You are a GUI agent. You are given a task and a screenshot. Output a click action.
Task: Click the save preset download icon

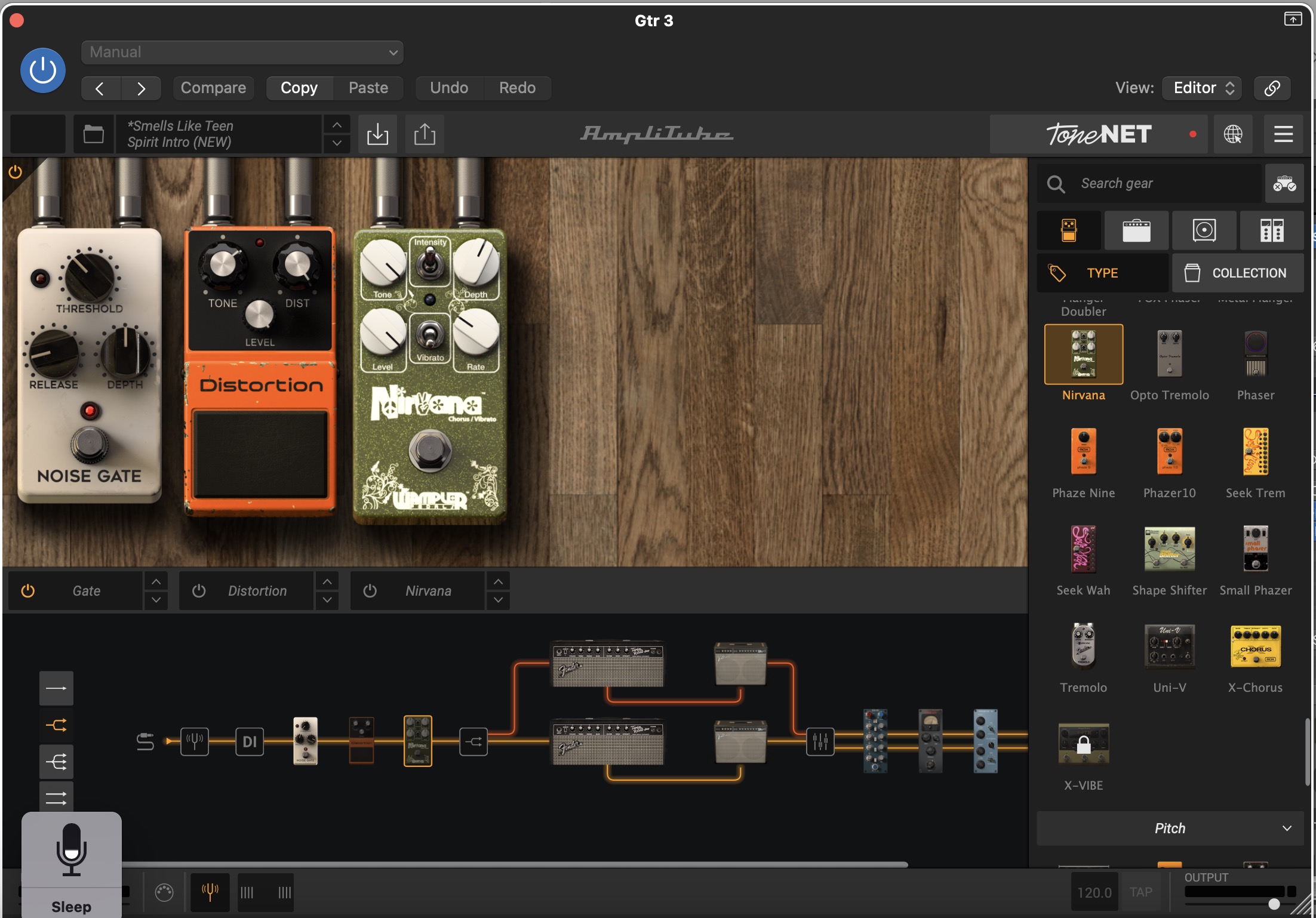(x=377, y=134)
